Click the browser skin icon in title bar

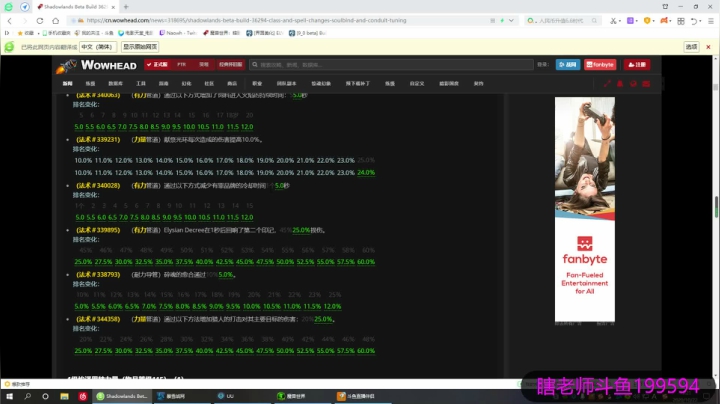tap(665, 6)
